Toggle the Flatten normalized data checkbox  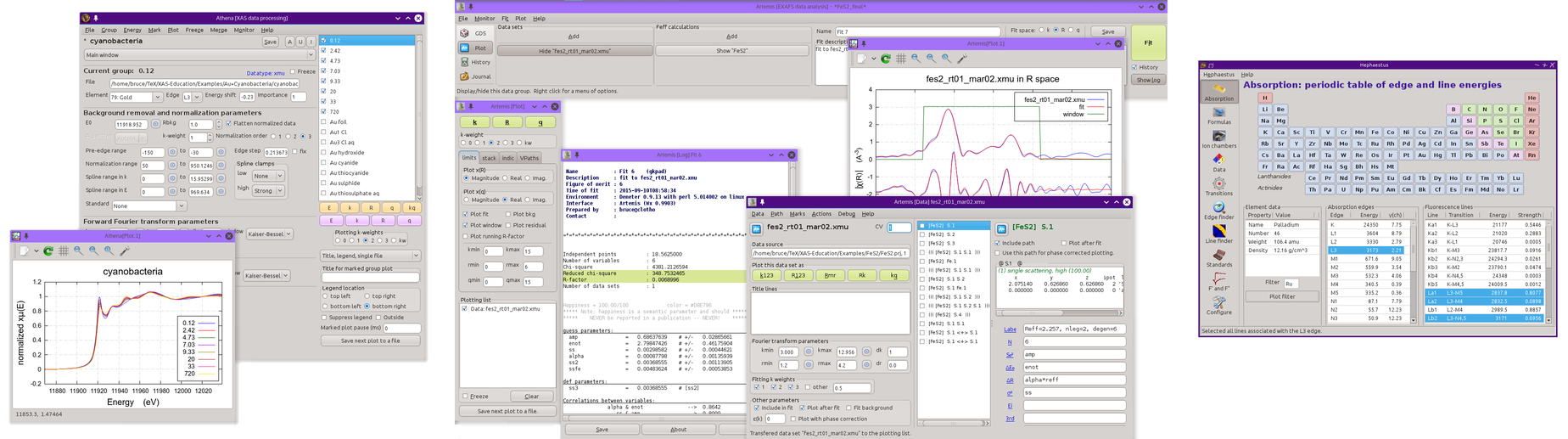pos(228,123)
